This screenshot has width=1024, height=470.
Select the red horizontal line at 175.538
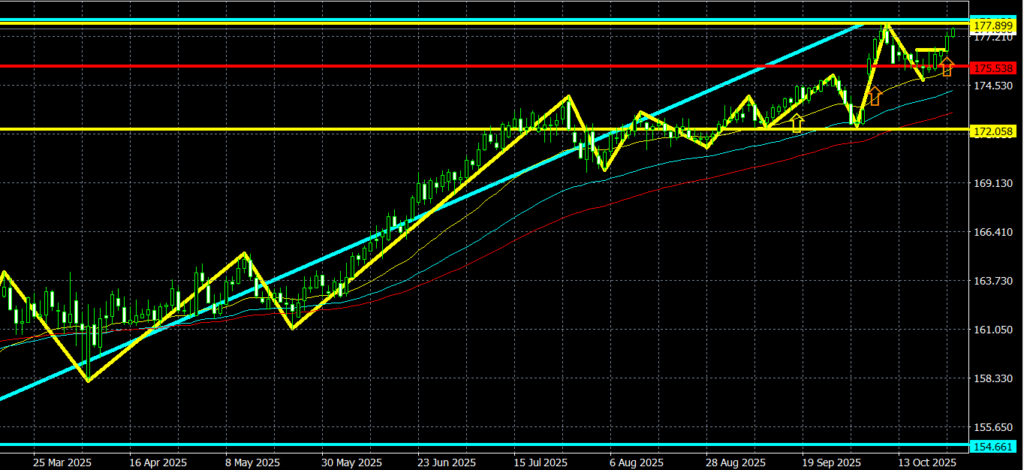(400, 67)
